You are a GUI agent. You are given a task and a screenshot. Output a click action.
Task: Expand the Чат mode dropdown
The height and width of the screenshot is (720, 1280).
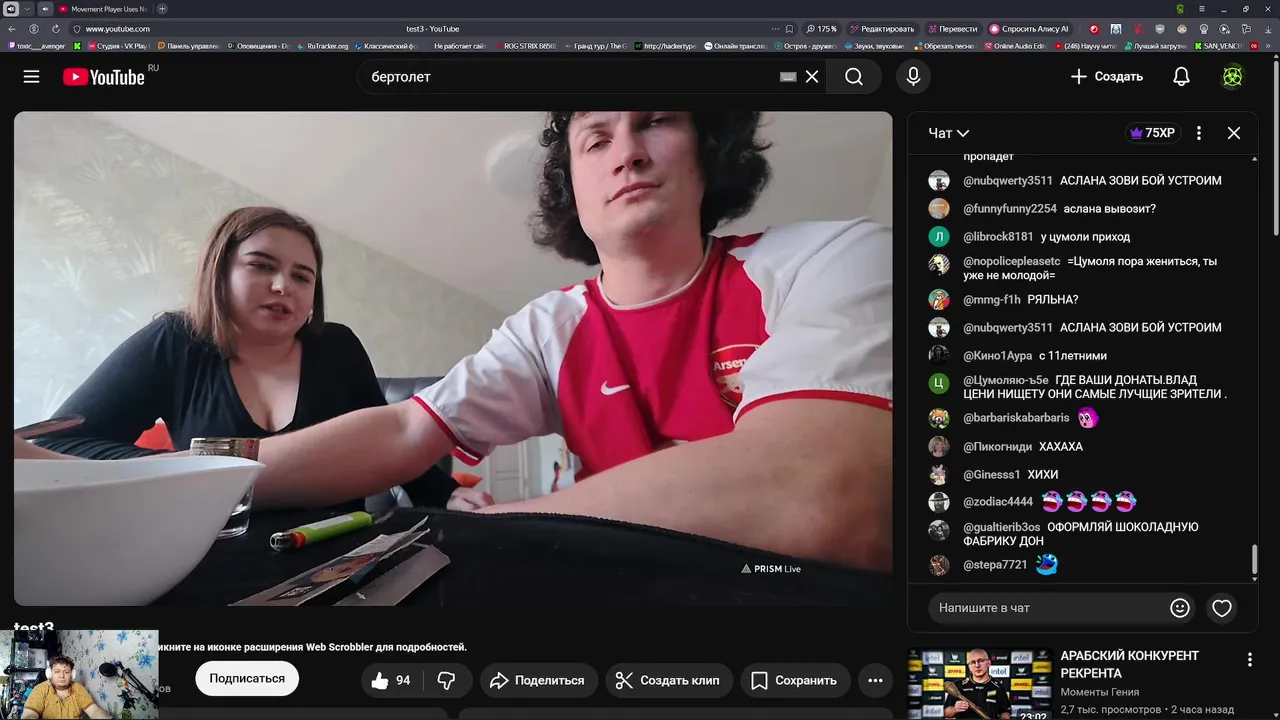pos(948,133)
